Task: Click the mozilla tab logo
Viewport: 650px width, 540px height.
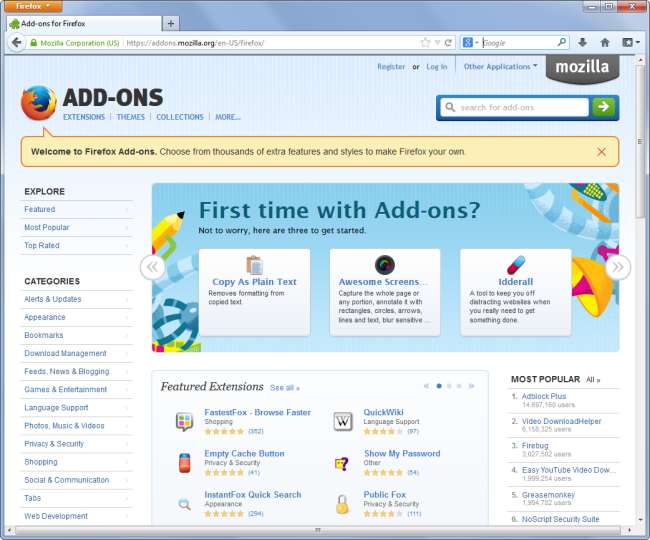Action: pos(582,68)
